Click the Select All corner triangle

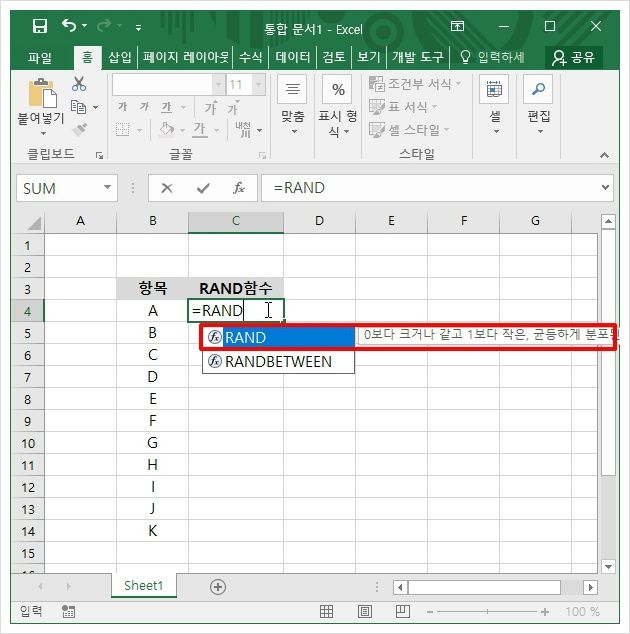click(x=34, y=223)
